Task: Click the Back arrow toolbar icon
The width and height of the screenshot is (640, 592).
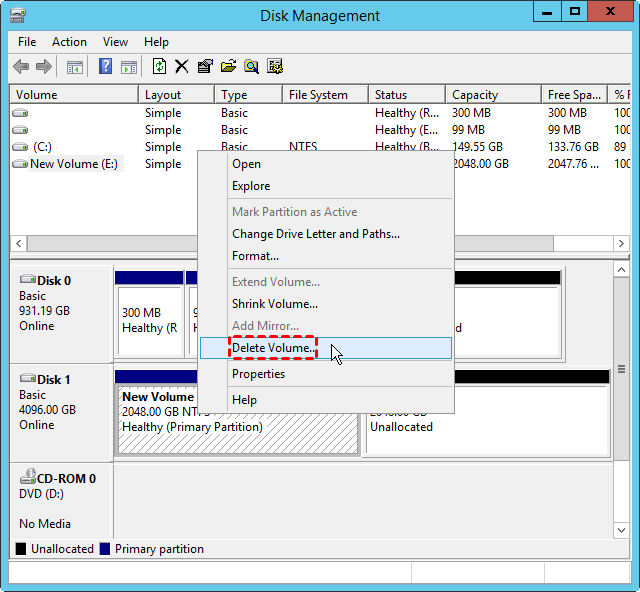Action: pos(21,66)
